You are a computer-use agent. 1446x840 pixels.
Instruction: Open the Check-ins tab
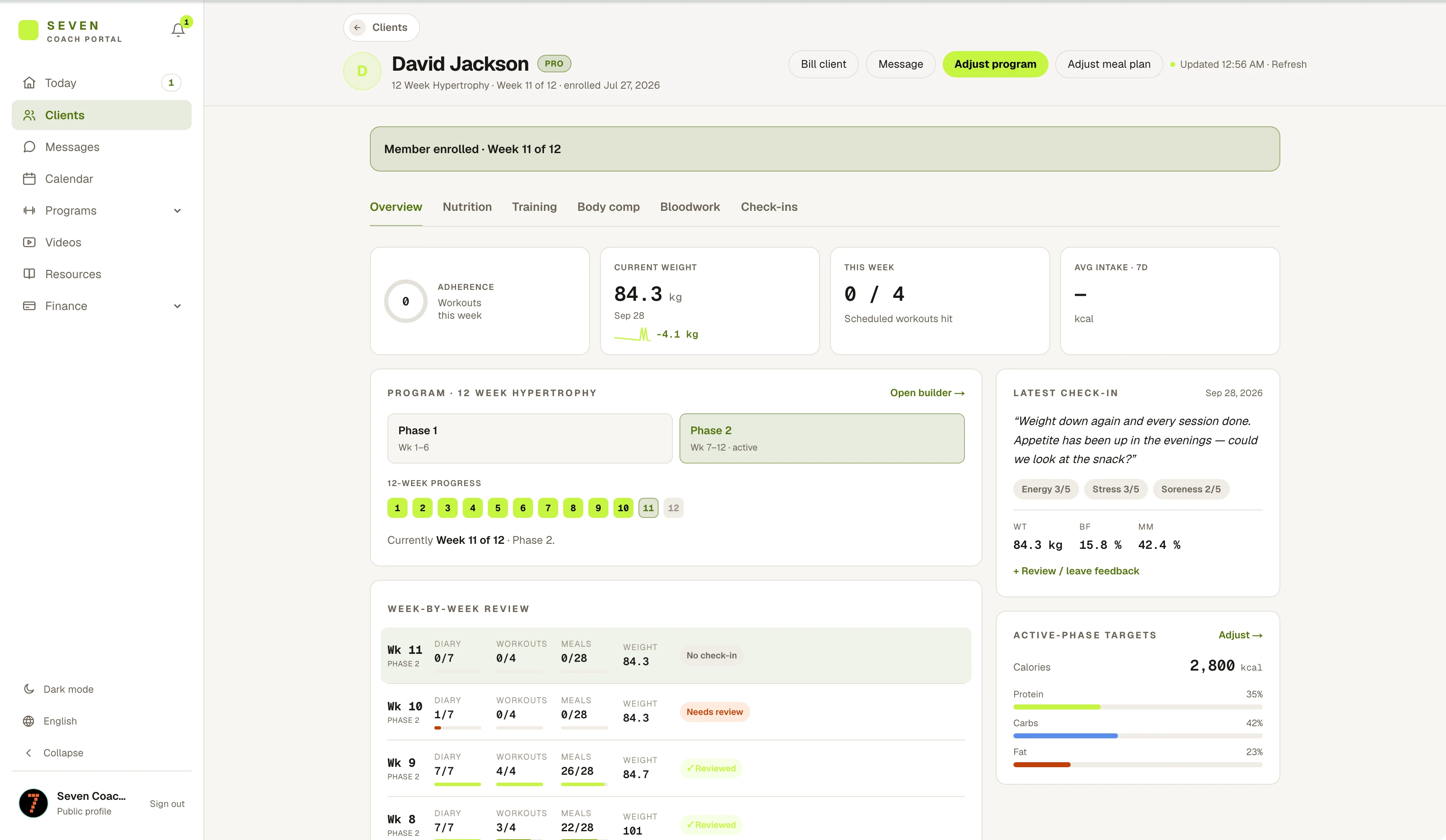(769, 207)
